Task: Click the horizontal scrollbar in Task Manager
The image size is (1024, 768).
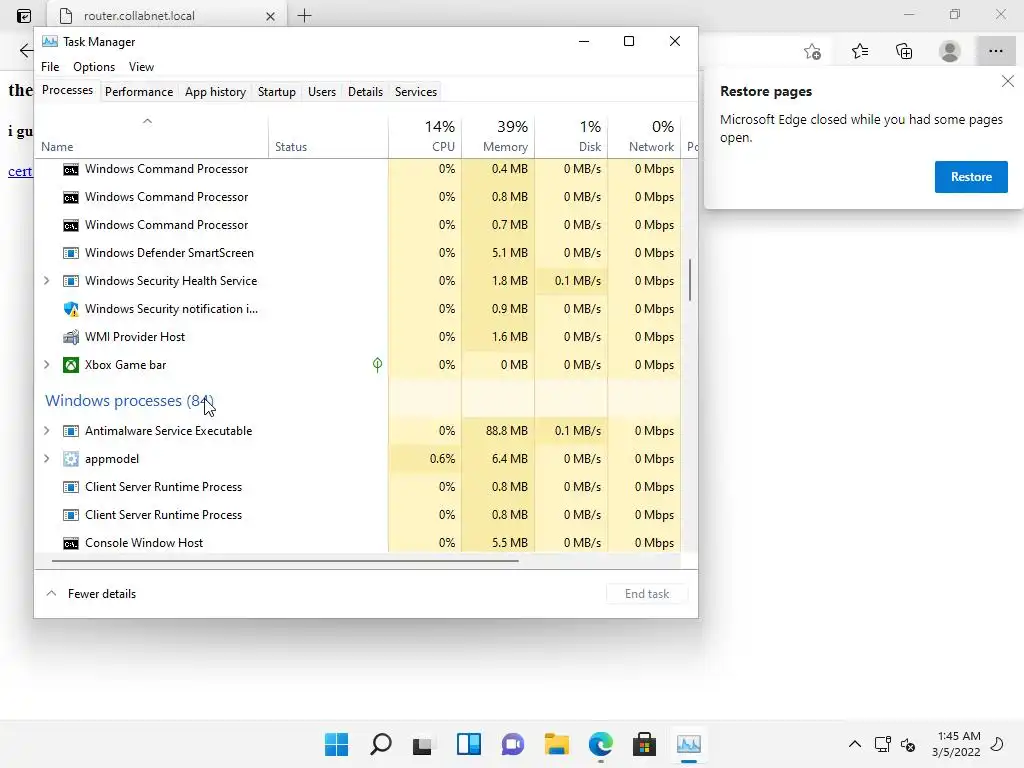Action: click(x=285, y=560)
